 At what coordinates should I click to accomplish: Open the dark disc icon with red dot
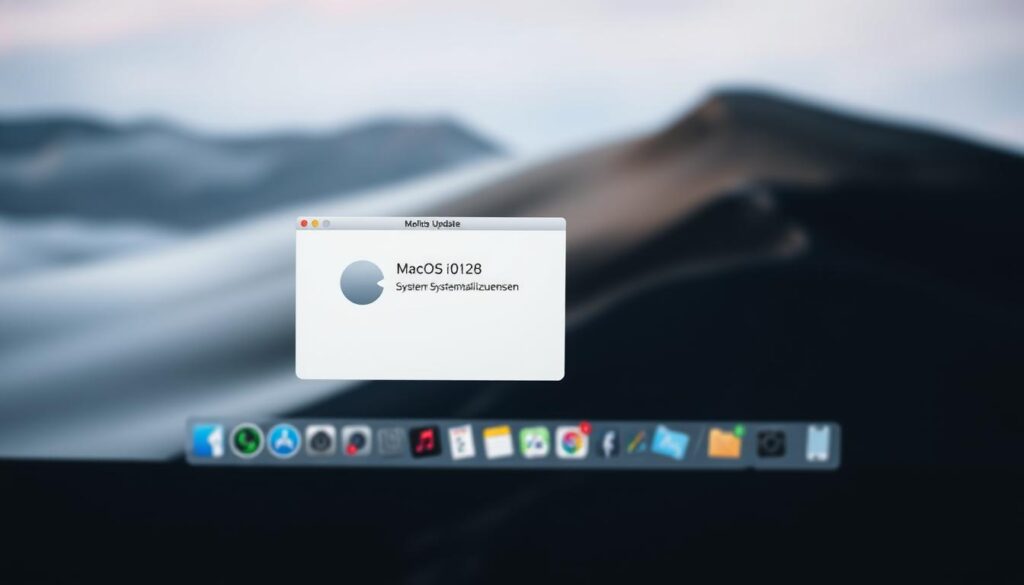[x=357, y=441]
